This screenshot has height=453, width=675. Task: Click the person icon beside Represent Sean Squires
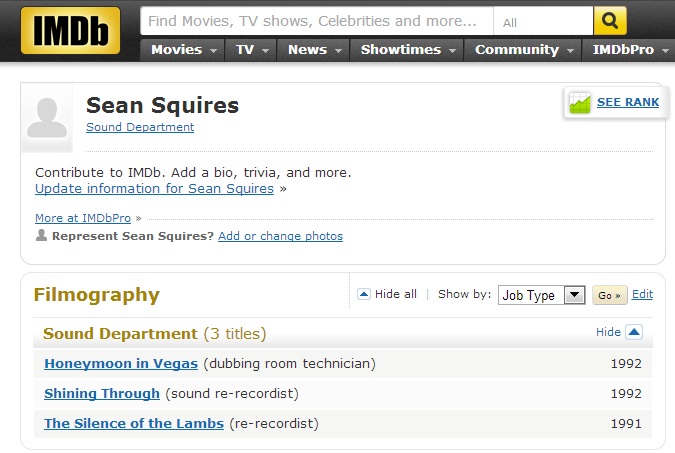41,235
